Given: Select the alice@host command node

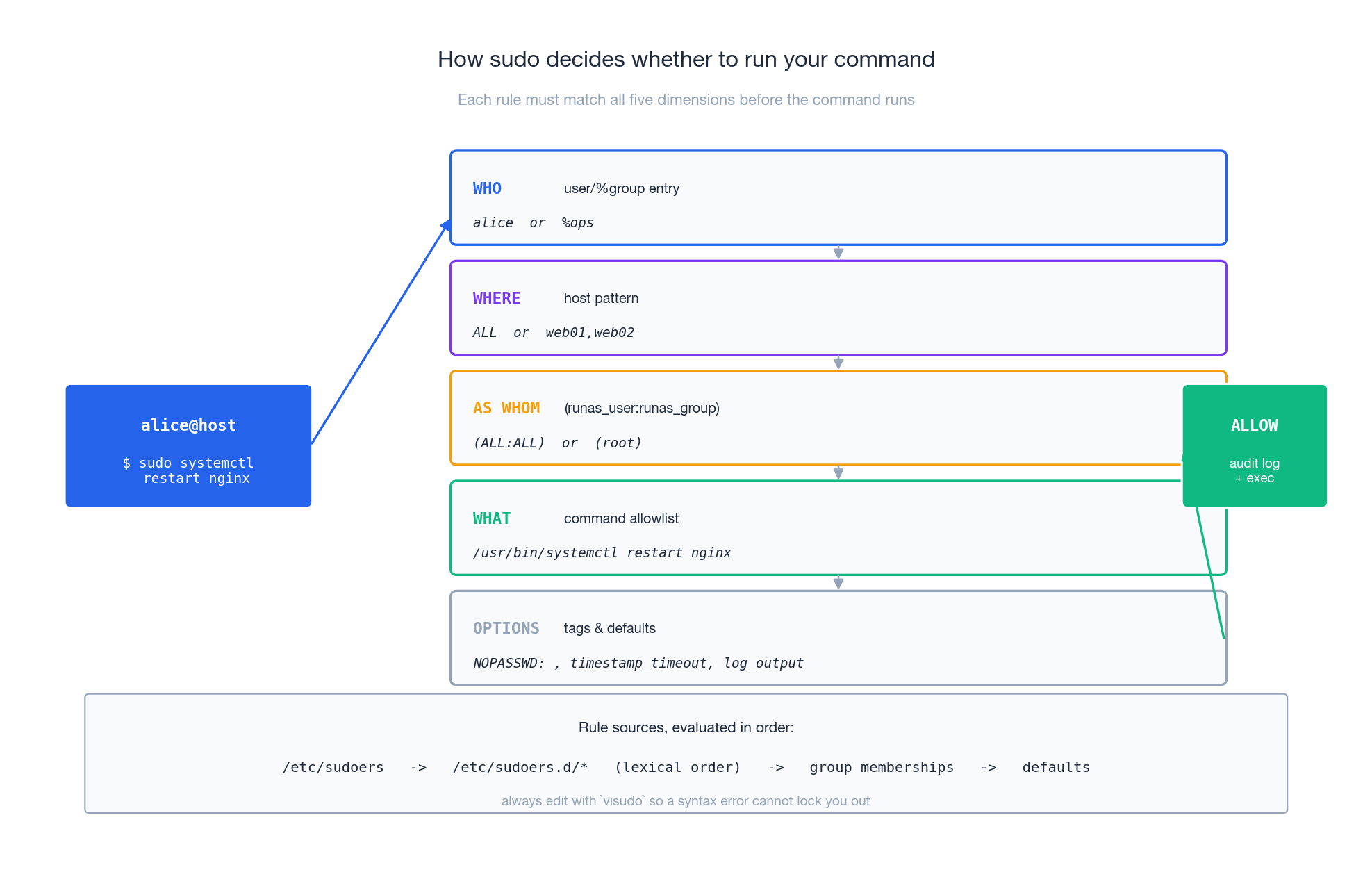Looking at the screenshot, I should pos(188,445).
